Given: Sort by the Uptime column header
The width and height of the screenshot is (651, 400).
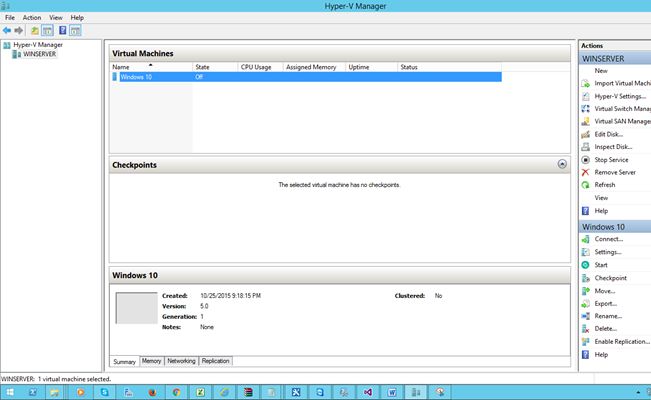Looking at the screenshot, I should pyautogui.click(x=371, y=67).
